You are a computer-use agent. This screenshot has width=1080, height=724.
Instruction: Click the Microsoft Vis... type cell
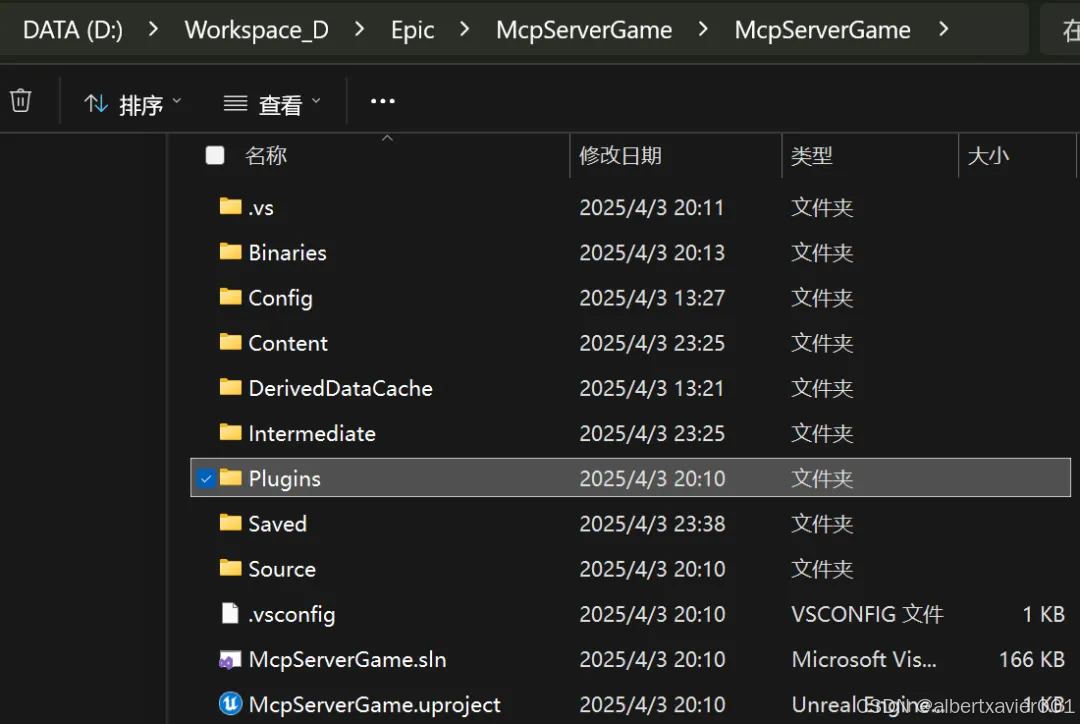pyautogui.click(x=864, y=660)
